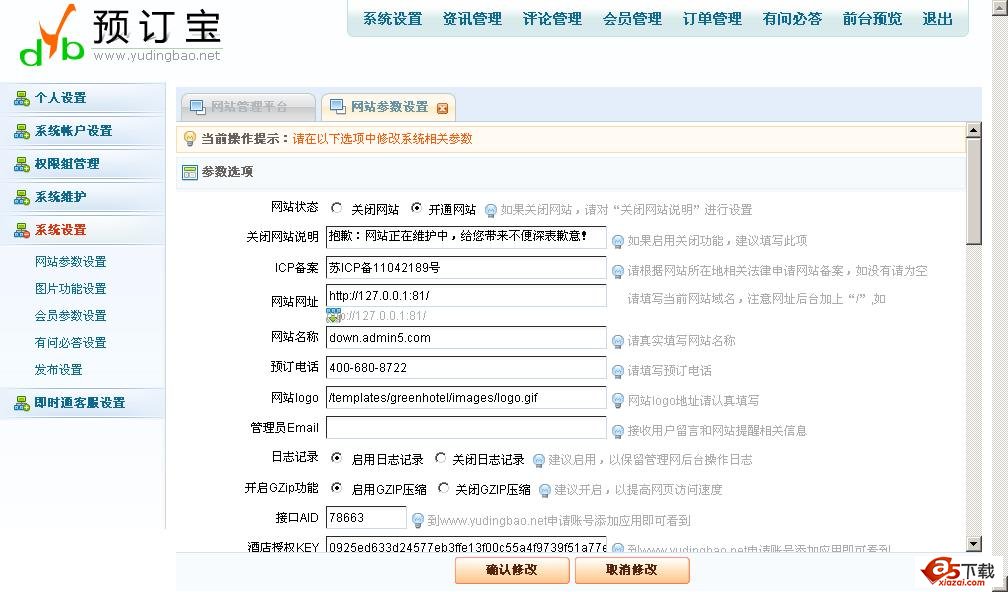Viewport: 1008px width, 592px height.
Task: Expand the 个人设置 sidebar section
Action: (x=83, y=98)
